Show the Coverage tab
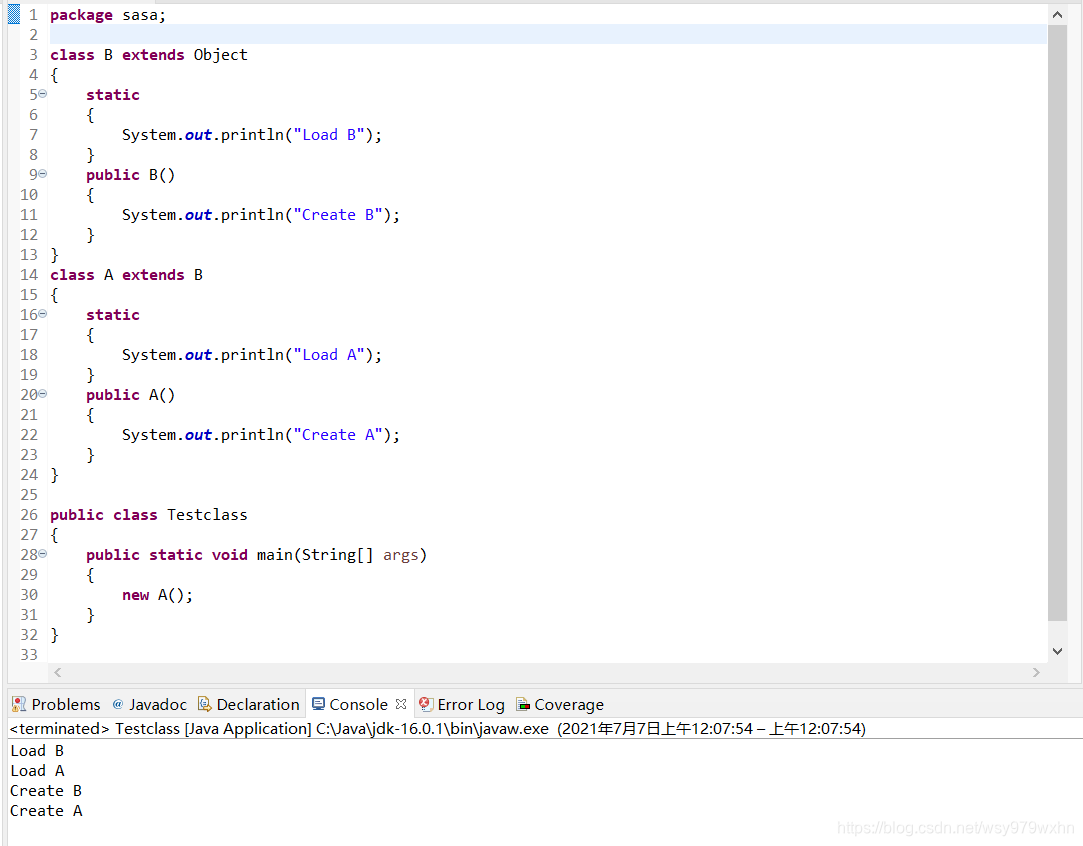 click(x=560, y=704)
